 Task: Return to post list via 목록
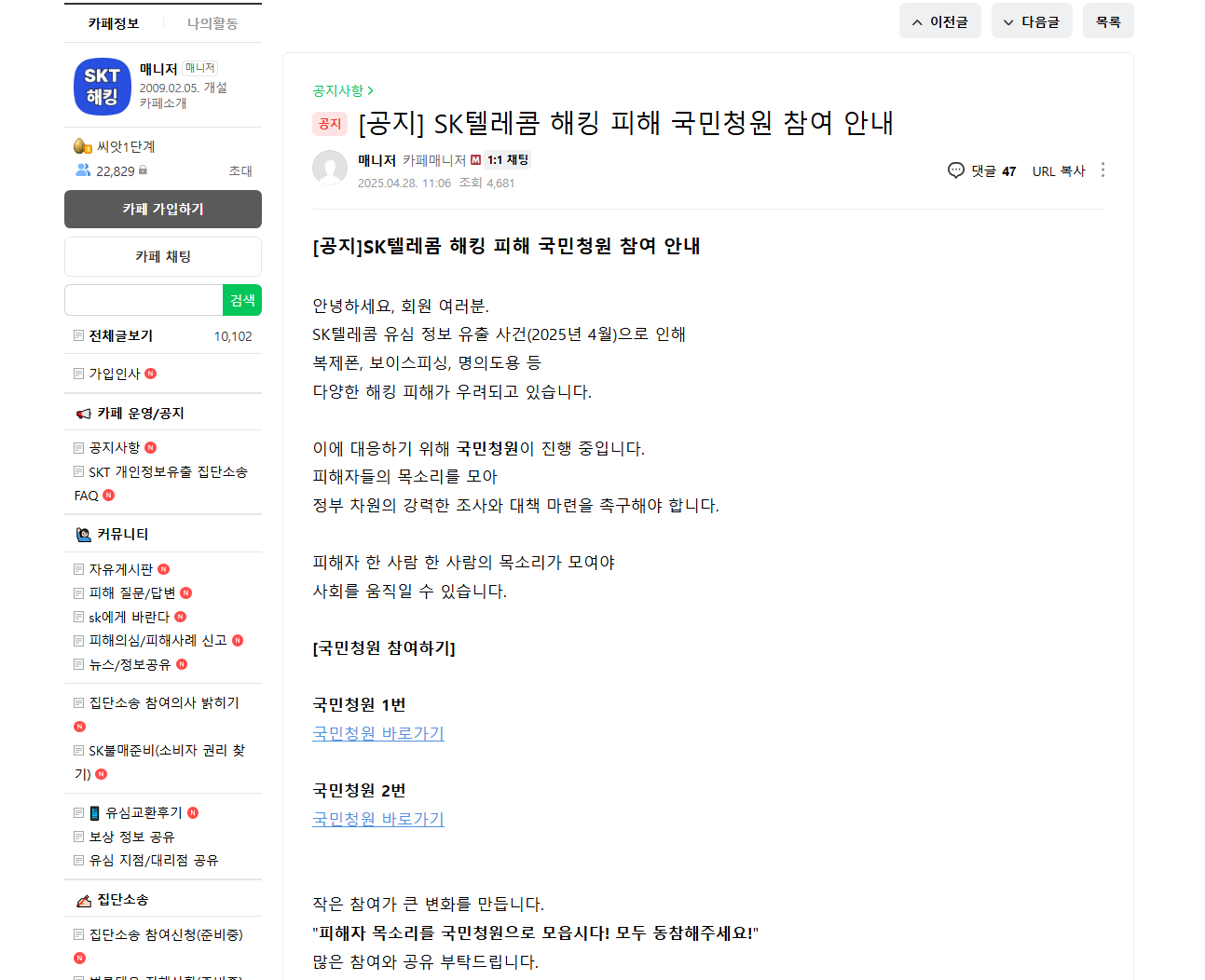(1108, 21)
